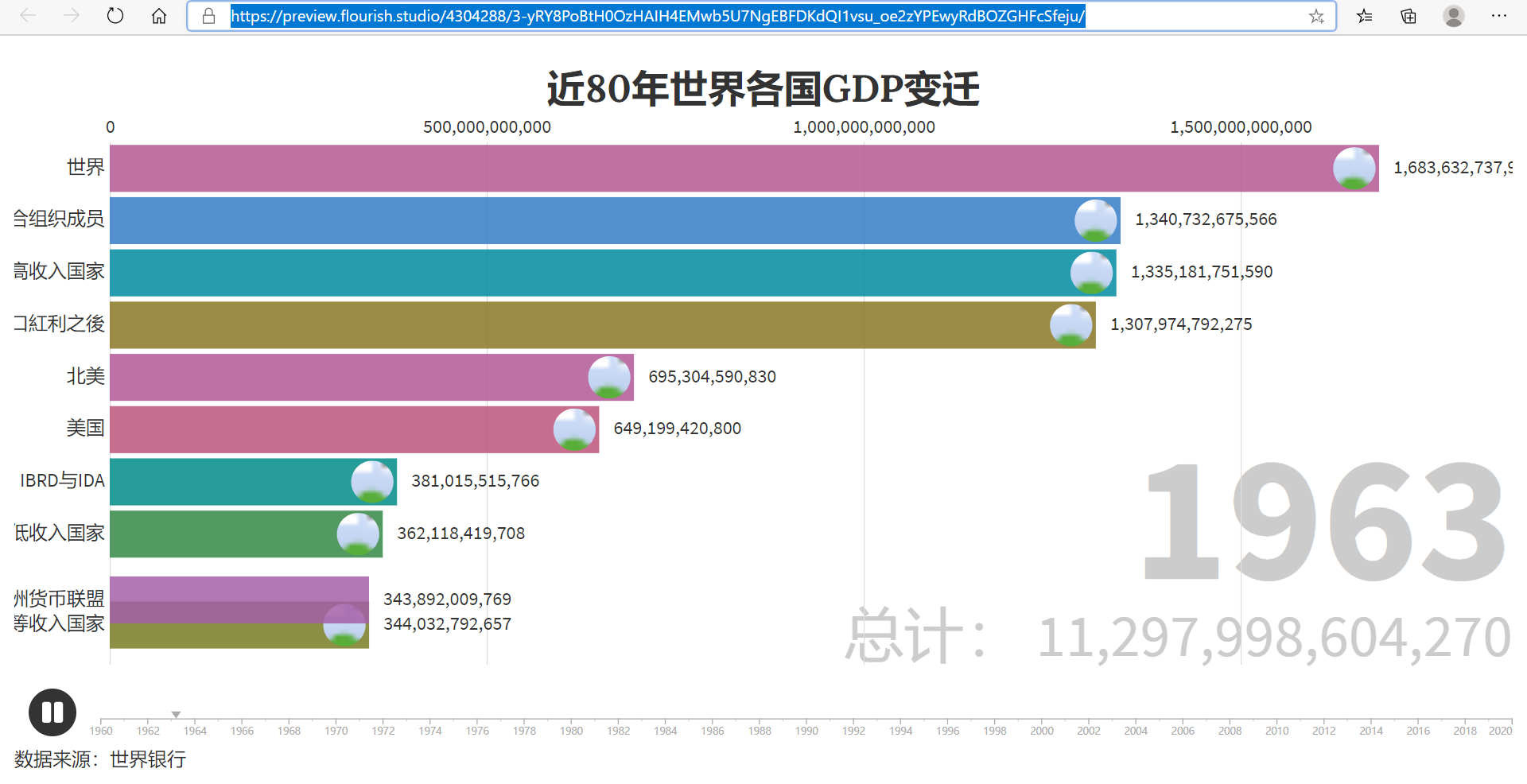The width and height of the screenshot is (1527, 784).
Task: Click value label 381,015,515,766
Action: coord(475,481)
